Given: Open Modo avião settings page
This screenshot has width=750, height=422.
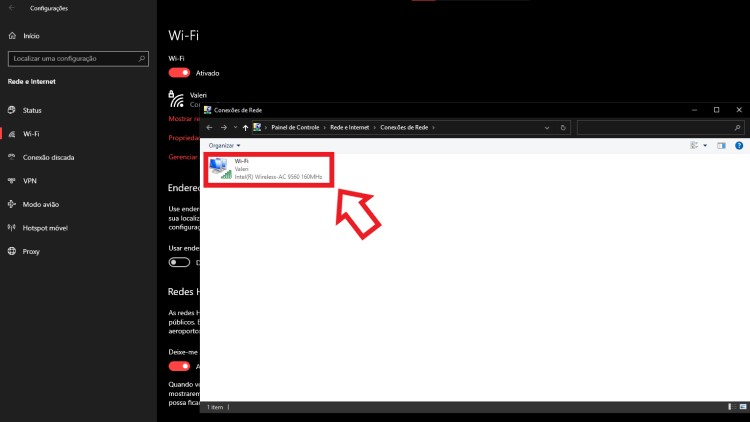Looking at the screenshot, I should point(41,204).
